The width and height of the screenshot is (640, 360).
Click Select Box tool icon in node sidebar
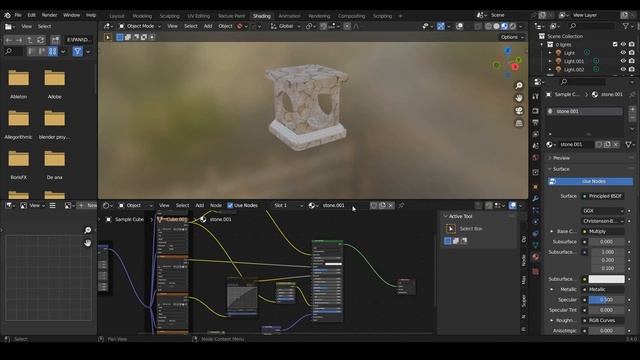(451, 229)
